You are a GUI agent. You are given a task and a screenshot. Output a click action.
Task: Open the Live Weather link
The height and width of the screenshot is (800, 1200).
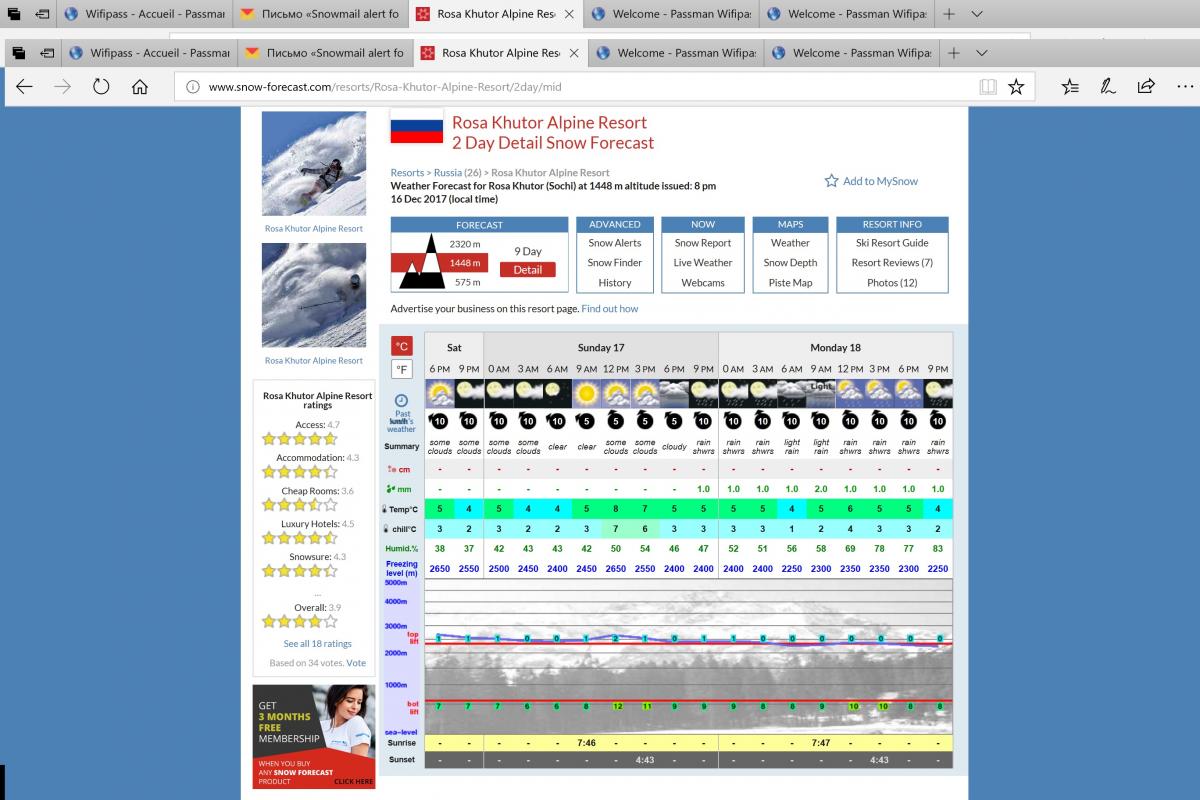[x=703, y=263]
